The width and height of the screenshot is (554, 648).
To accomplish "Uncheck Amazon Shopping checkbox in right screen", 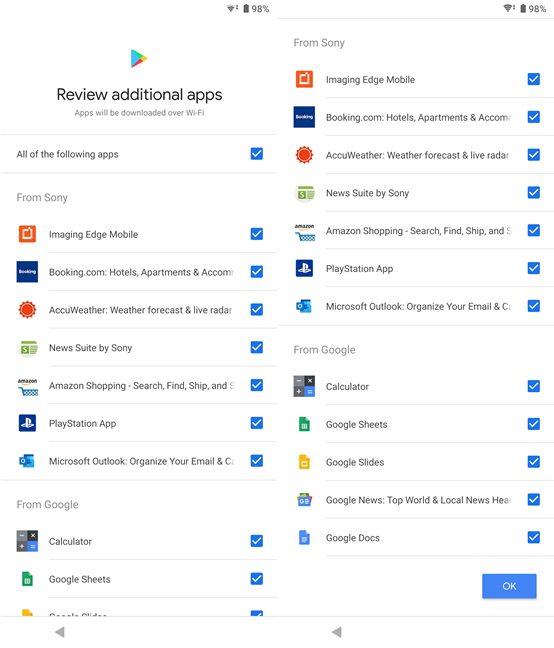I will coord(534,230).
